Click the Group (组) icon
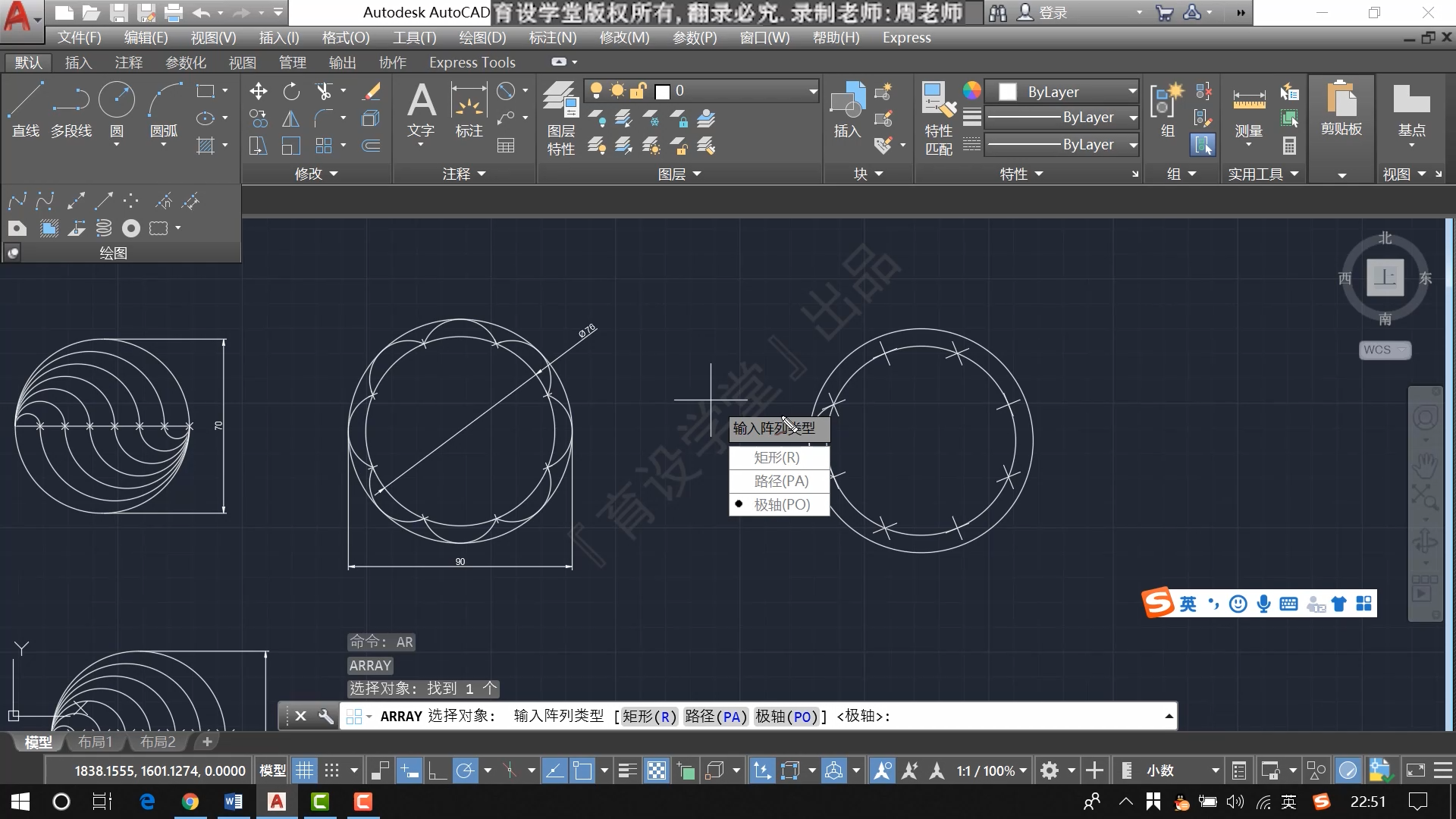The width and height of the screenshot is (1456, 819). 1168,110
